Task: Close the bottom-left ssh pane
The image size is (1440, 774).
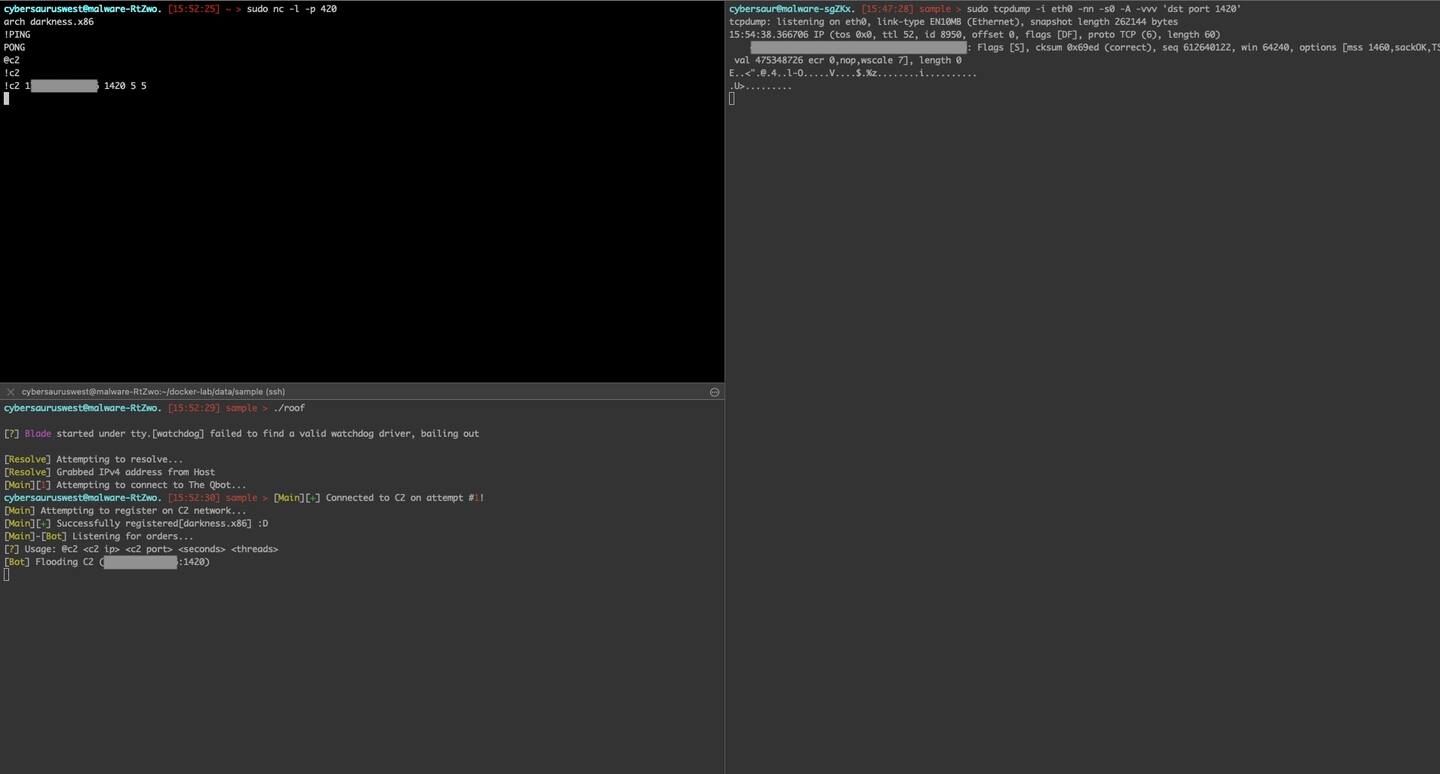Action: click(11, 392)
